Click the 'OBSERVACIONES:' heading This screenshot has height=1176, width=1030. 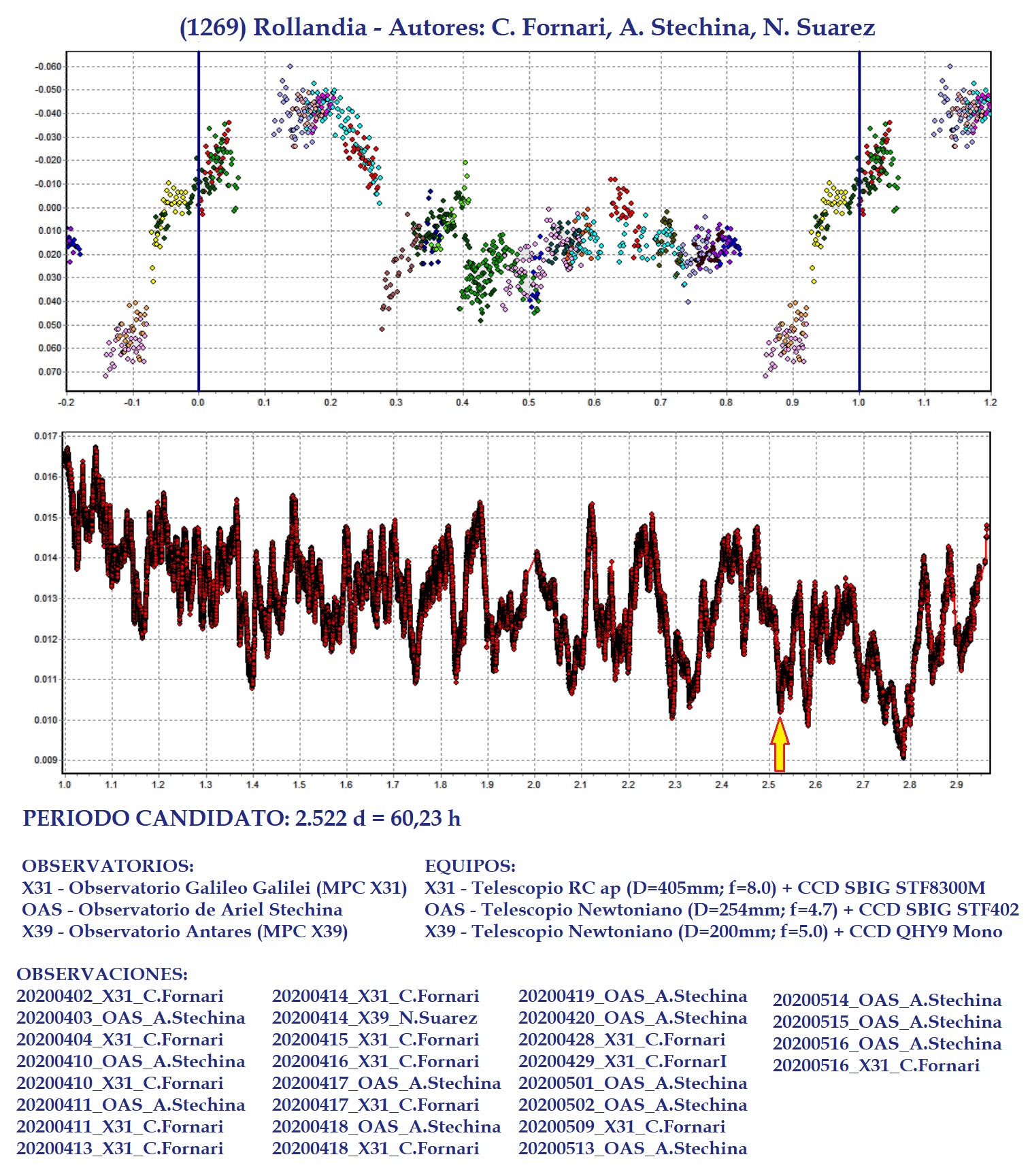click(x=102, y=974)
